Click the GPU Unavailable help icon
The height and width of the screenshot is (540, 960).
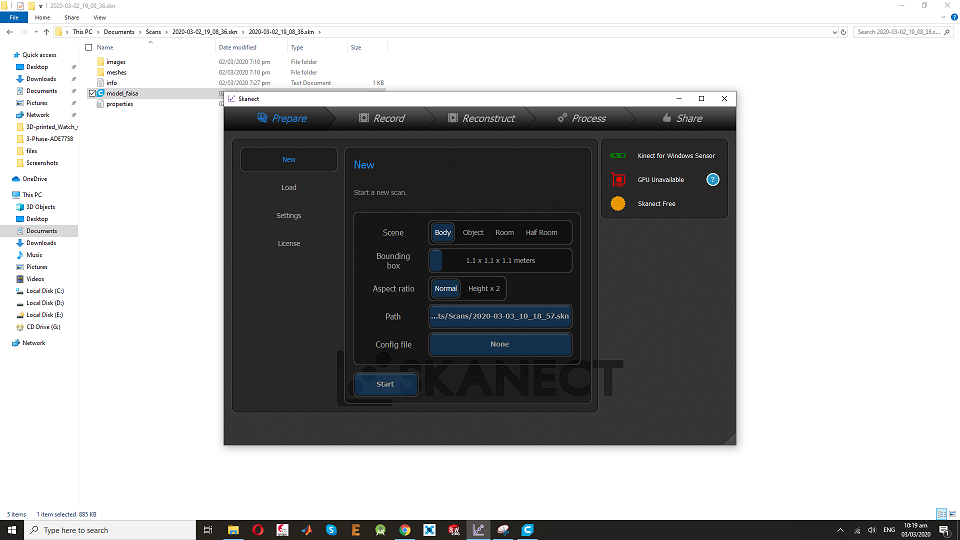(x=713, y=179)
